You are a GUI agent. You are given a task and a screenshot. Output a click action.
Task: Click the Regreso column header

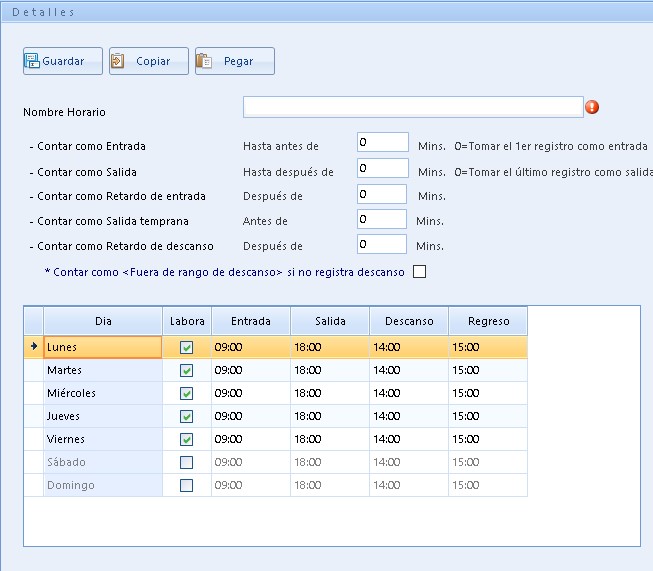[488, 321]
